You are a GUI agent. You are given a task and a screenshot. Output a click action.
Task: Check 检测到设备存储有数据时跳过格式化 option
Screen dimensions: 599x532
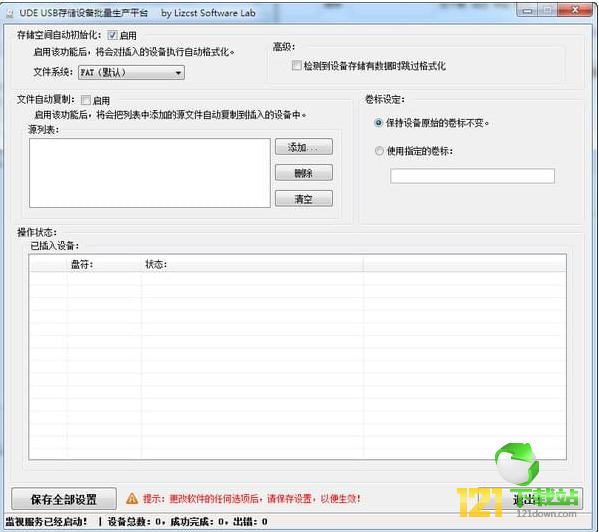pos(296,66)
